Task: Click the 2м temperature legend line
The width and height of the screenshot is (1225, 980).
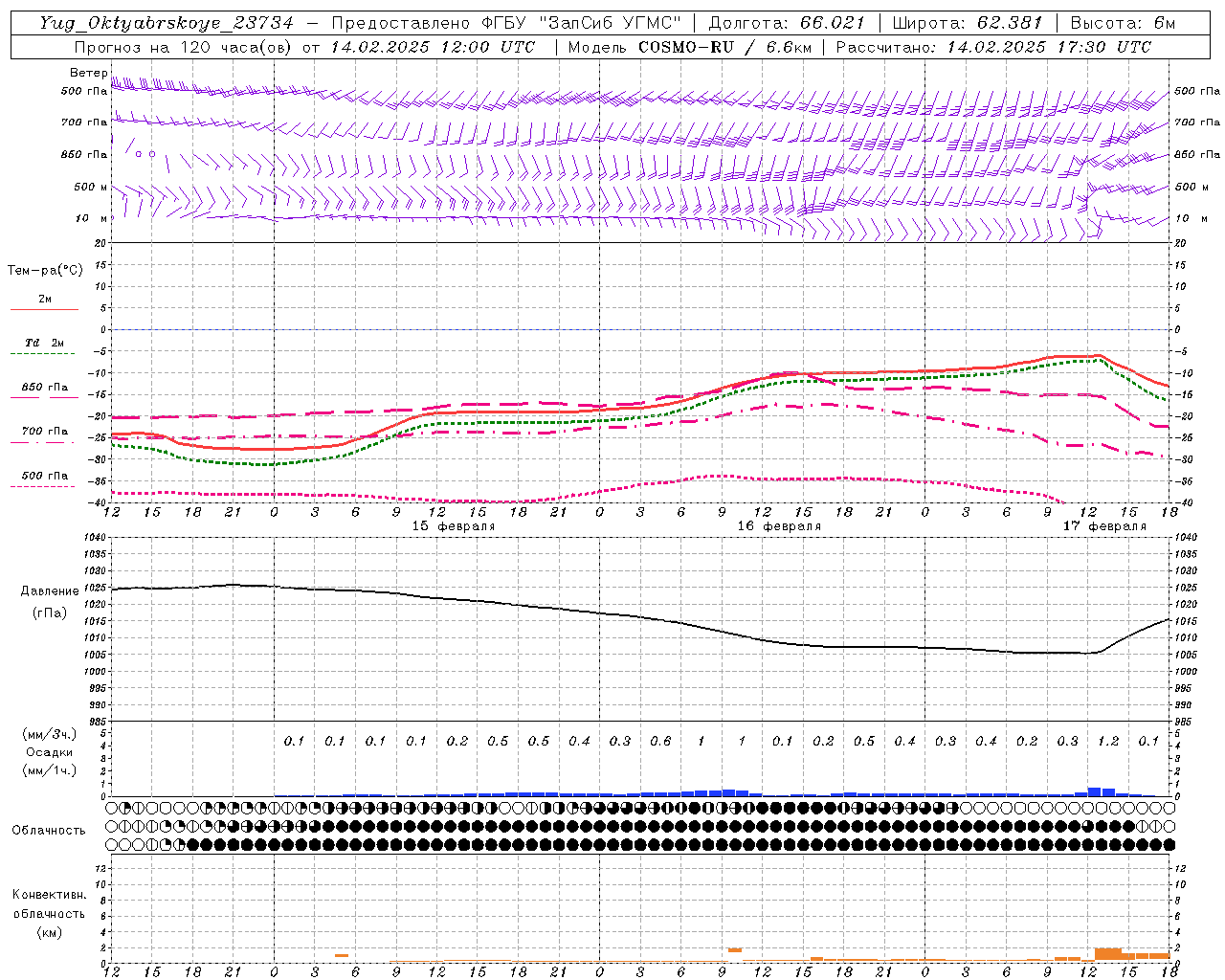Action: (45, 309)
